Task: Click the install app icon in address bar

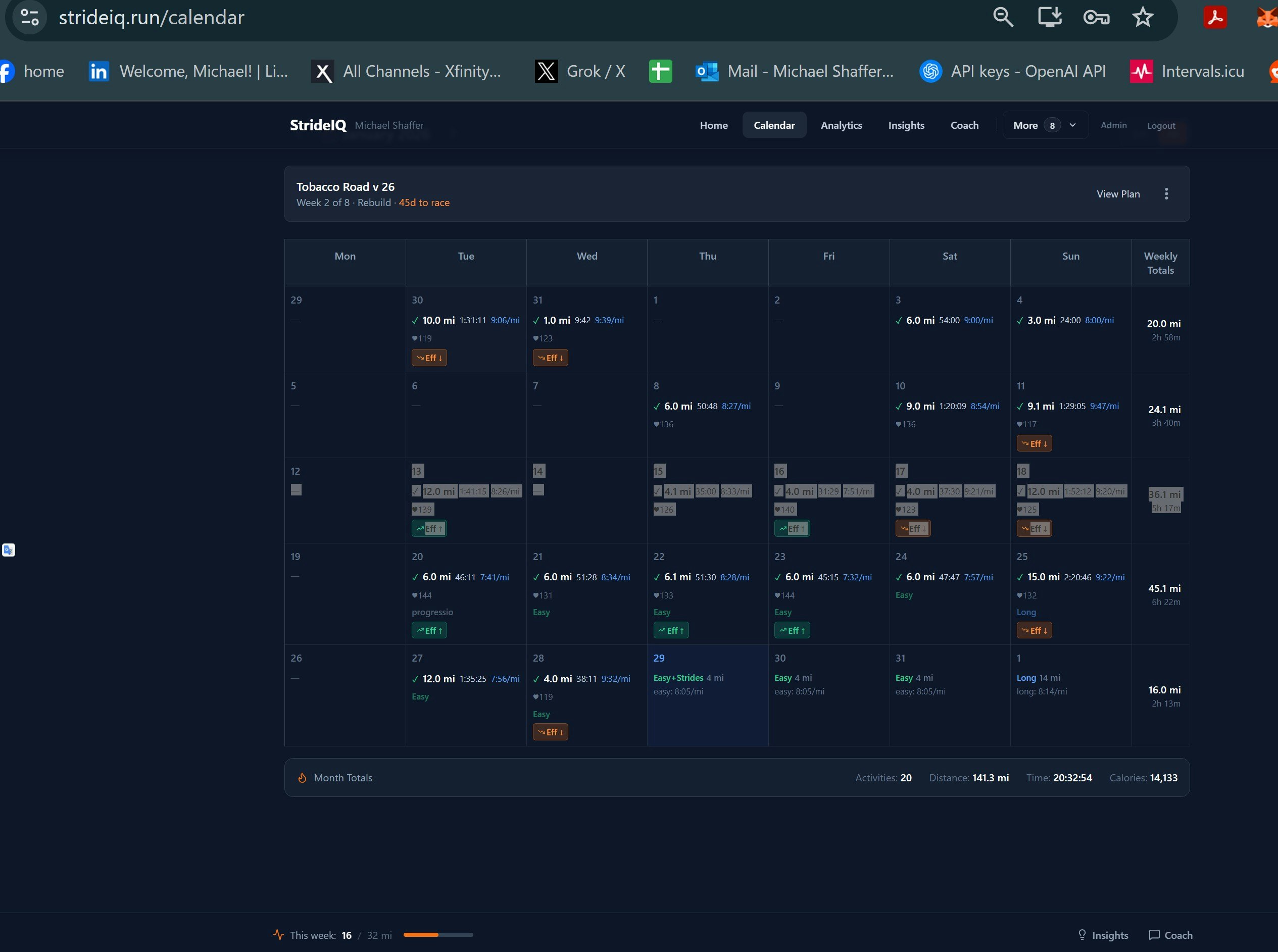Action: pos(1050,17)
